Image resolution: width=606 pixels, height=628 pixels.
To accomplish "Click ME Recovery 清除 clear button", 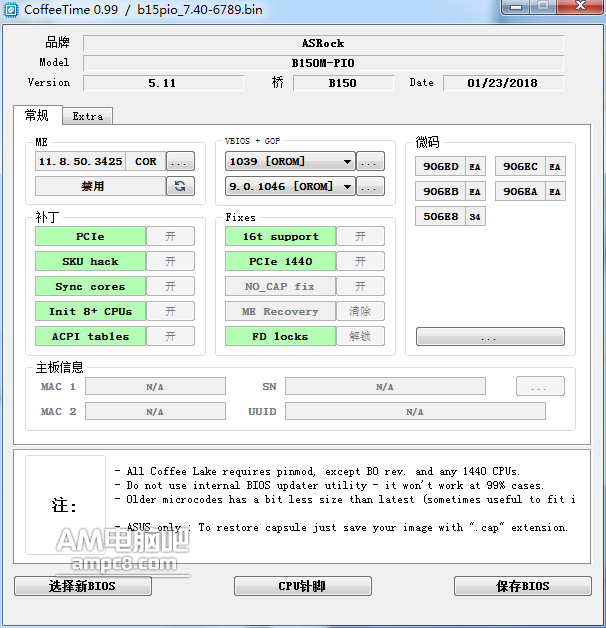I will (x=360, y=311).
